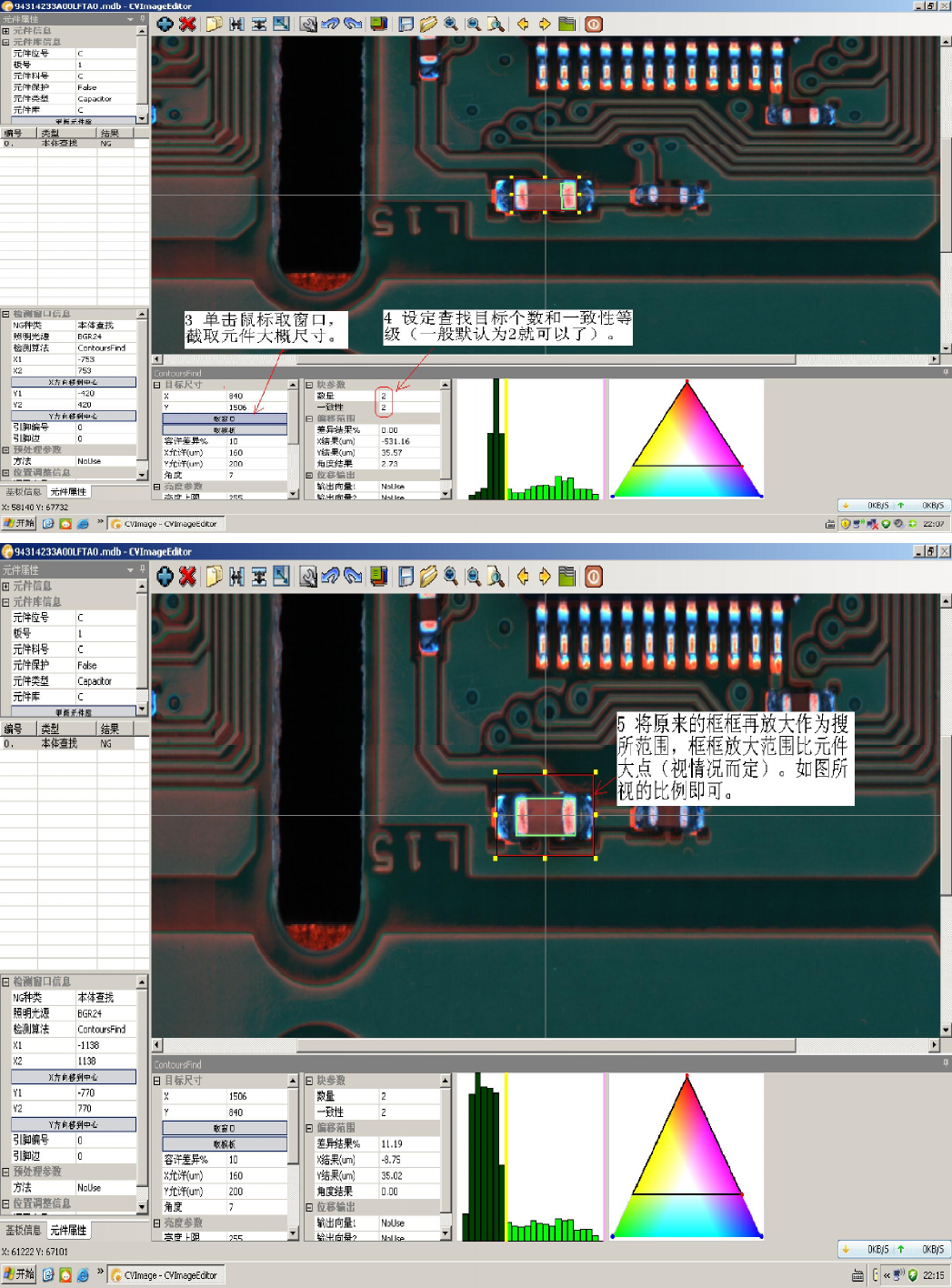Click 照明光源 BGR24 value in lower window

(x=105, y=1013)
